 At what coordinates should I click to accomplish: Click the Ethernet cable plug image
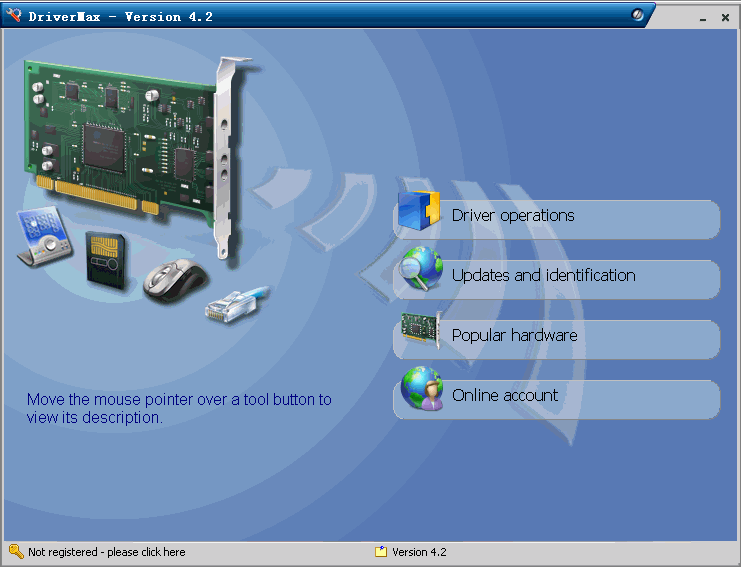236,303
